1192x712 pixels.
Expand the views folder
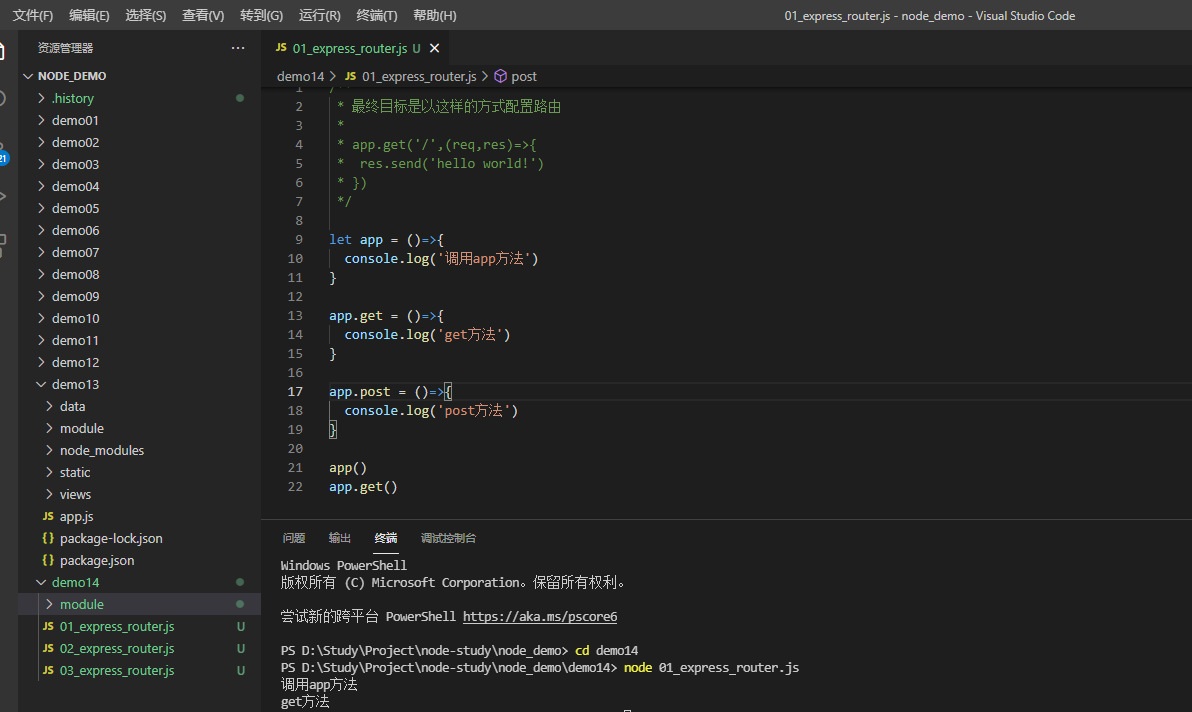point(49,495)
